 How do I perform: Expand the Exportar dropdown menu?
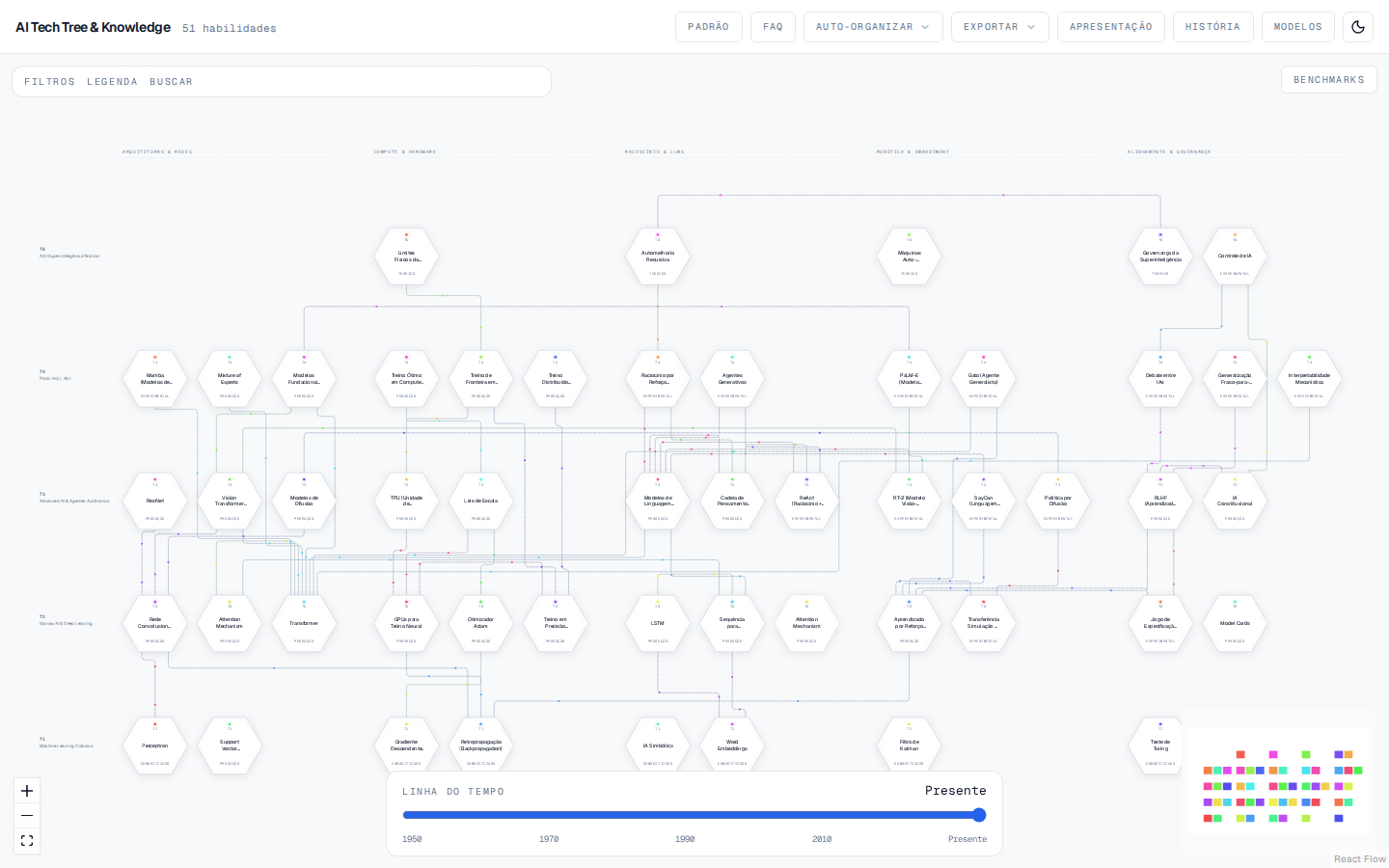(x=1000, y=27)
